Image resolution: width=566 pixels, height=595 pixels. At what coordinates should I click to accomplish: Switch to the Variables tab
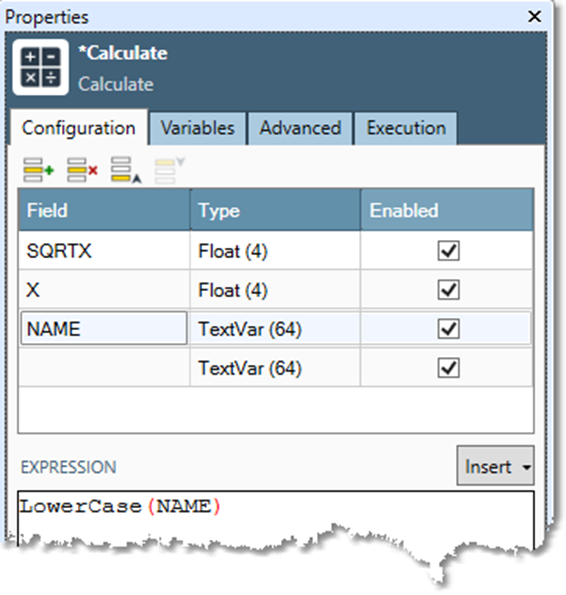tap(198, 128)
